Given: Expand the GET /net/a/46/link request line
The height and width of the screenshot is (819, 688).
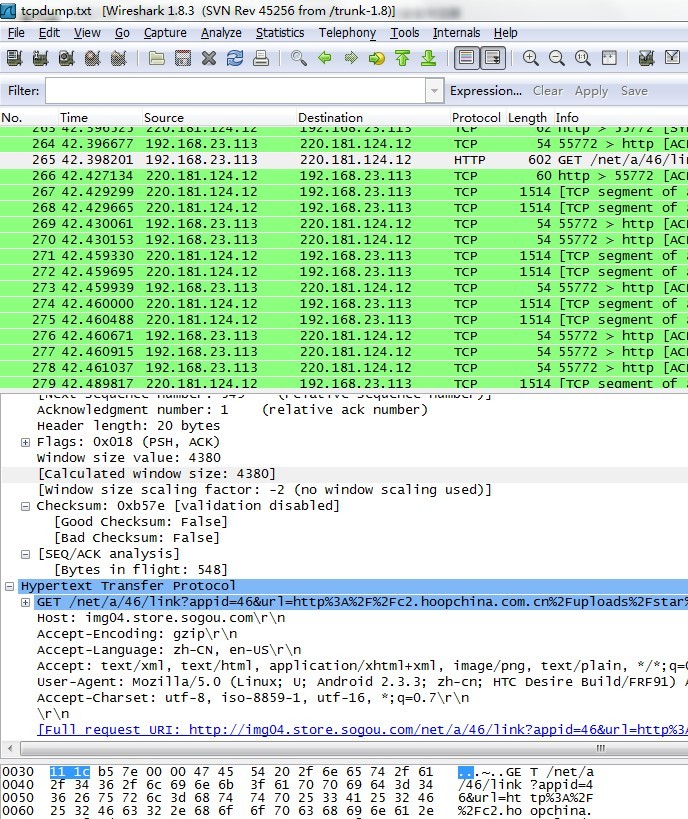Looking at the screenshot, I should click(x=25, y=602).
